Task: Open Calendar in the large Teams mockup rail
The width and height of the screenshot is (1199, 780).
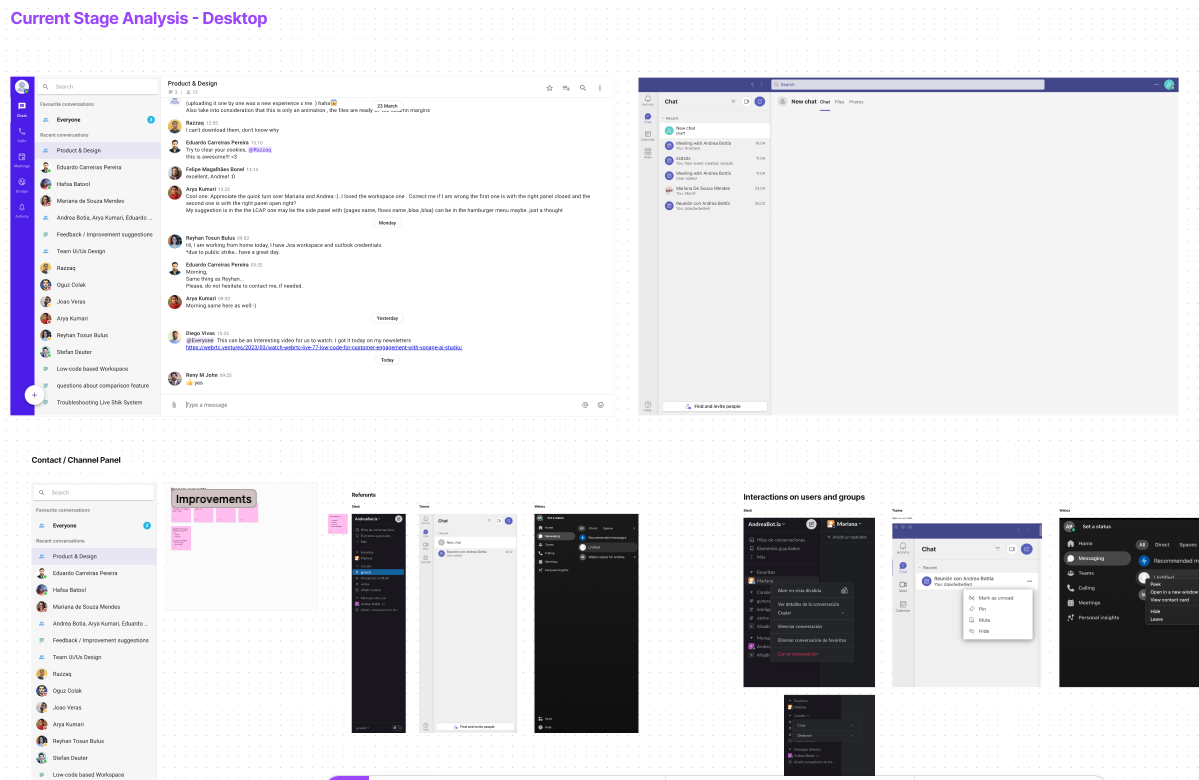Action: tap(648, 135)
